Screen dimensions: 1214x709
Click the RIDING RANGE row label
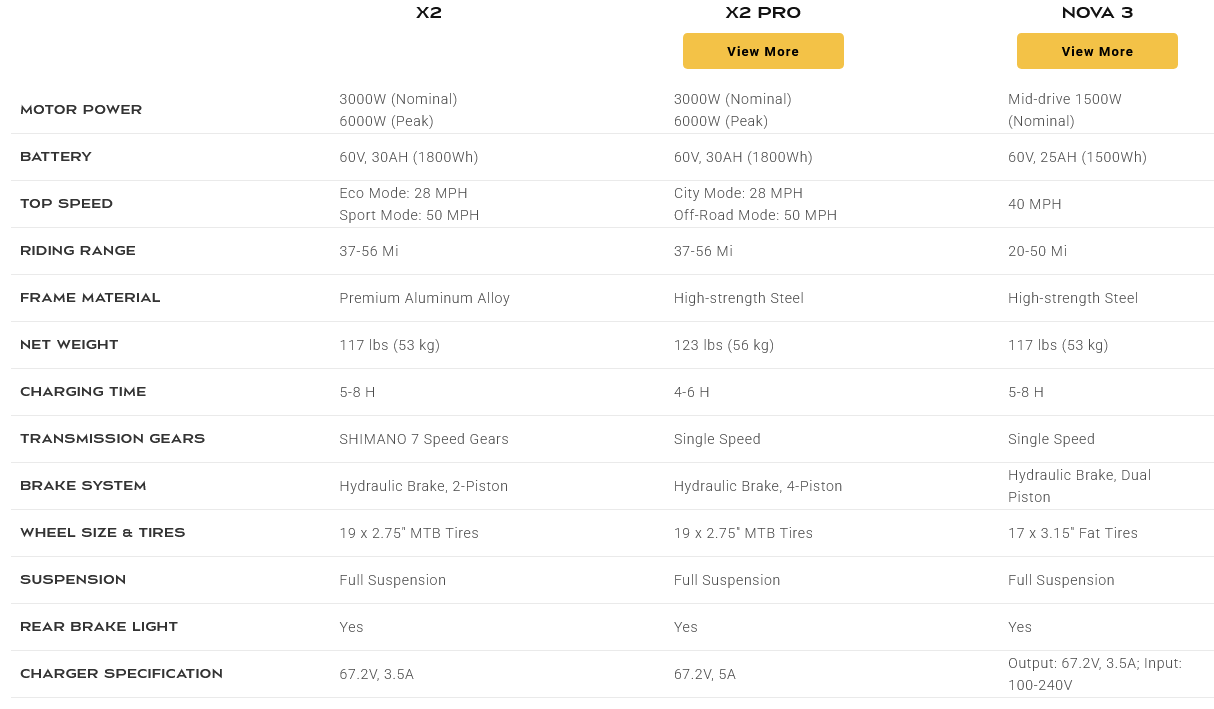(78, 251)
